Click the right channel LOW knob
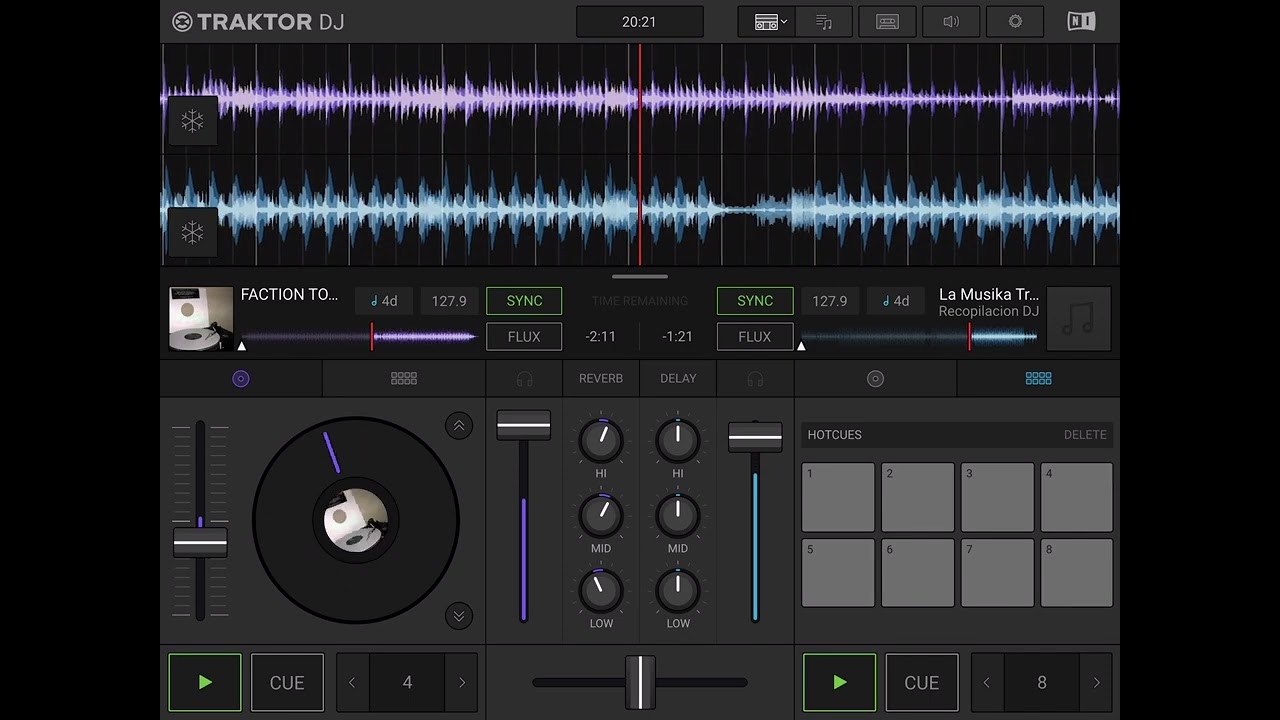The image size is (1280, 720). [678, 591]
